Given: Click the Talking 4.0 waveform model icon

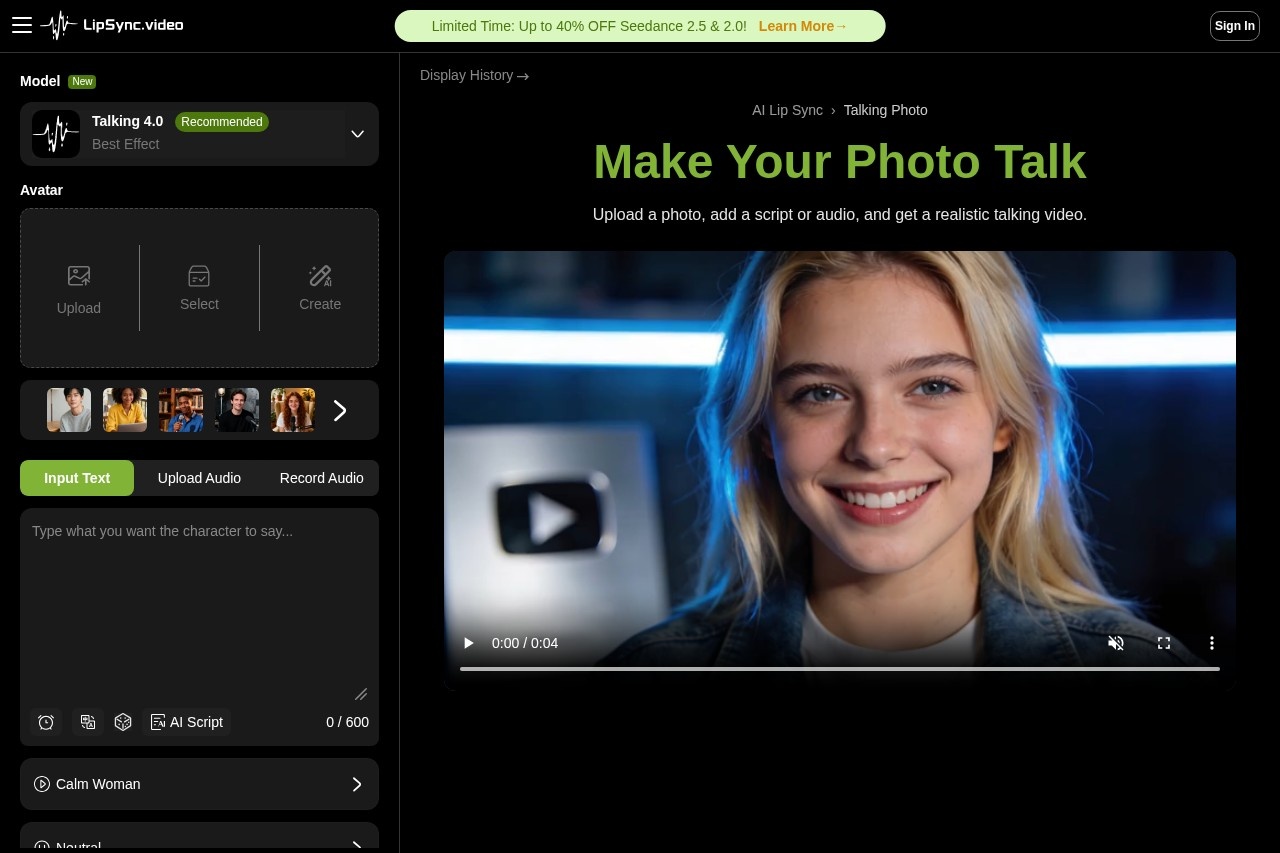Looking at the screenshot, I should pos(56,134).
